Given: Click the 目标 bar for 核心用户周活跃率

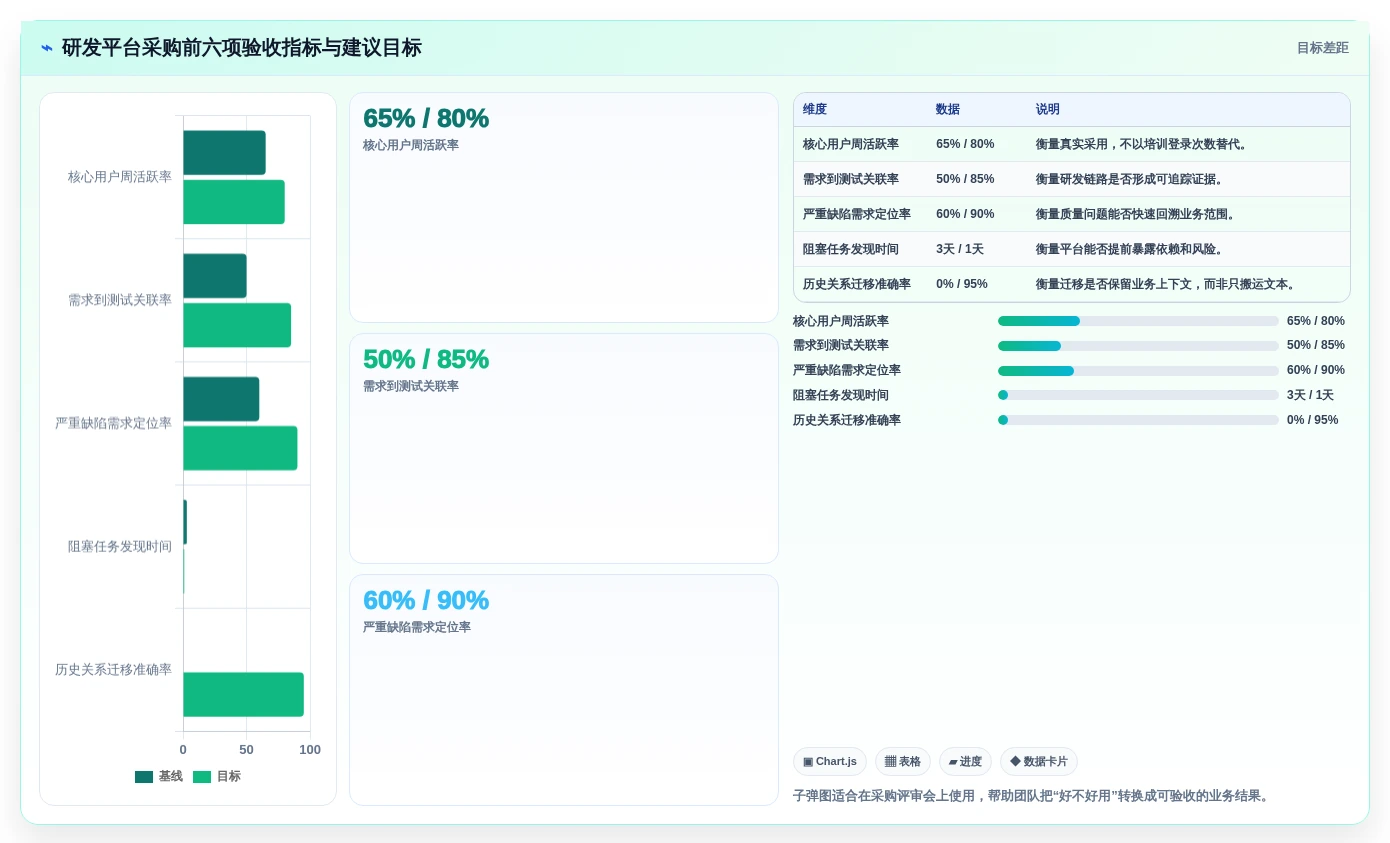Looking at the screenshot, I should pyautogui.click(x=234, y=202).
